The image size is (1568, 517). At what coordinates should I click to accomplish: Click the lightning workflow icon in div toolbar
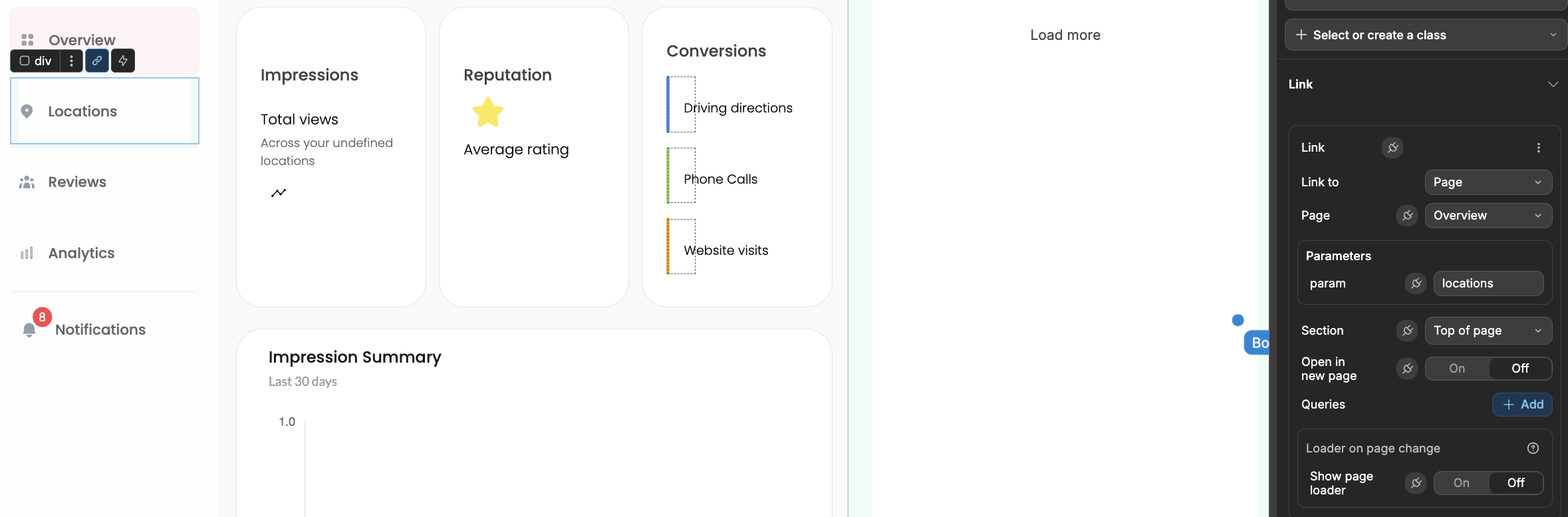(123, 61)
